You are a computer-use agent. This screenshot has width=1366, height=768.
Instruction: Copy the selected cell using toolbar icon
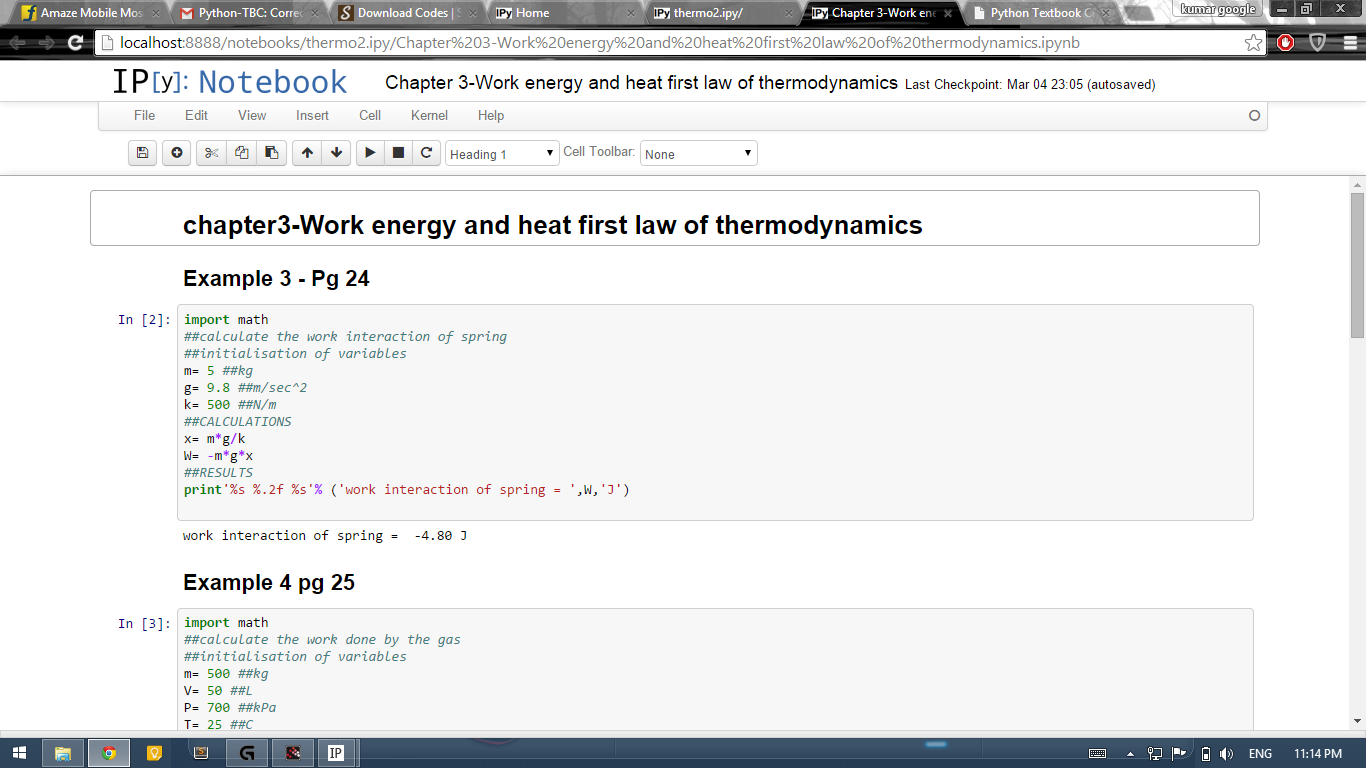241,153
